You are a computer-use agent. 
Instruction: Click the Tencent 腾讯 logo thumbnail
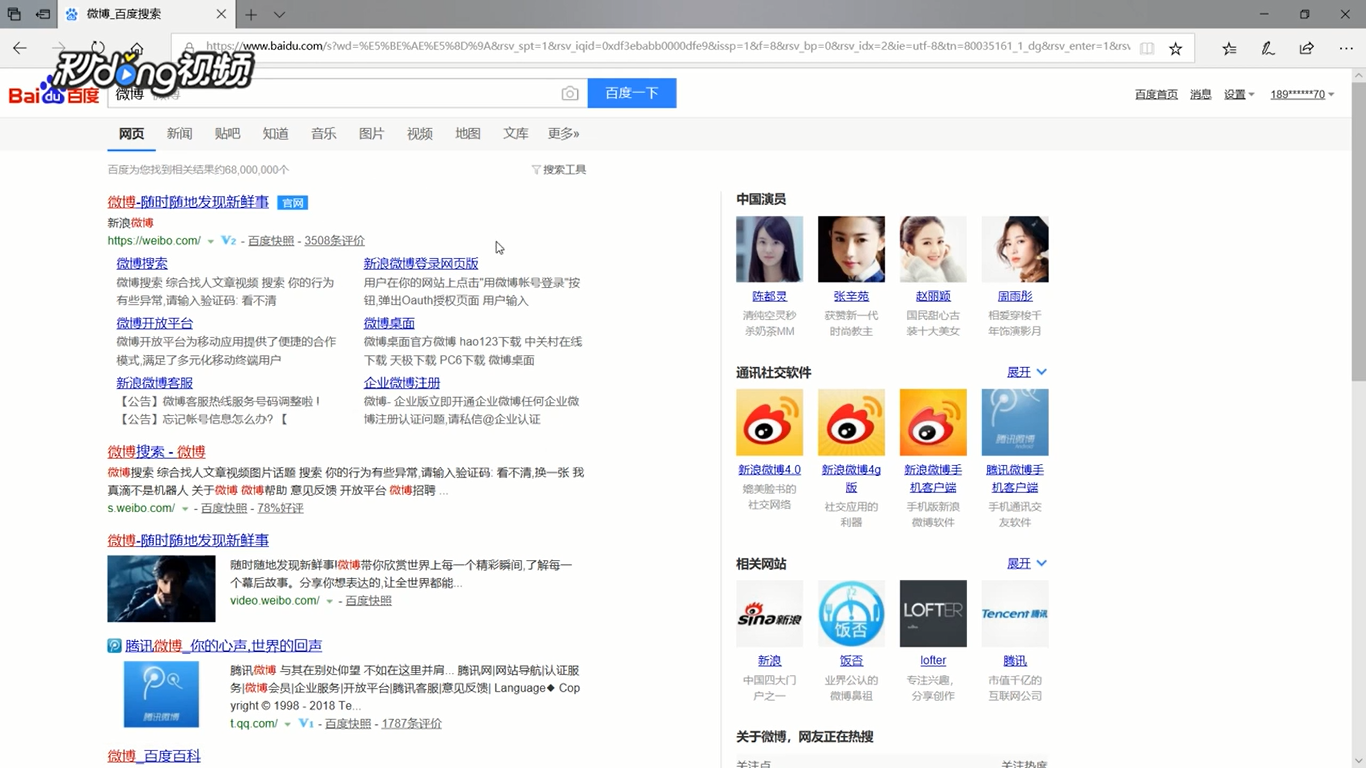pos(1015,613)
